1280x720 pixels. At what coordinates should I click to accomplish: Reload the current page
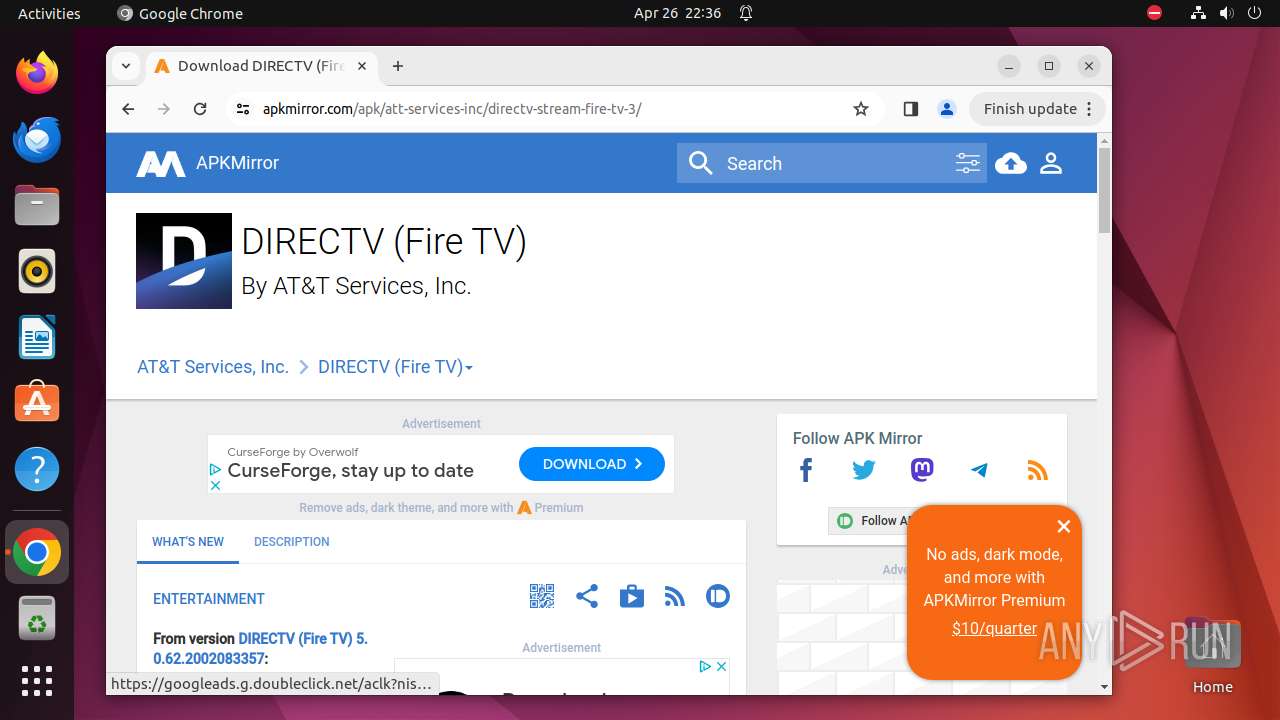click(200, 109)
